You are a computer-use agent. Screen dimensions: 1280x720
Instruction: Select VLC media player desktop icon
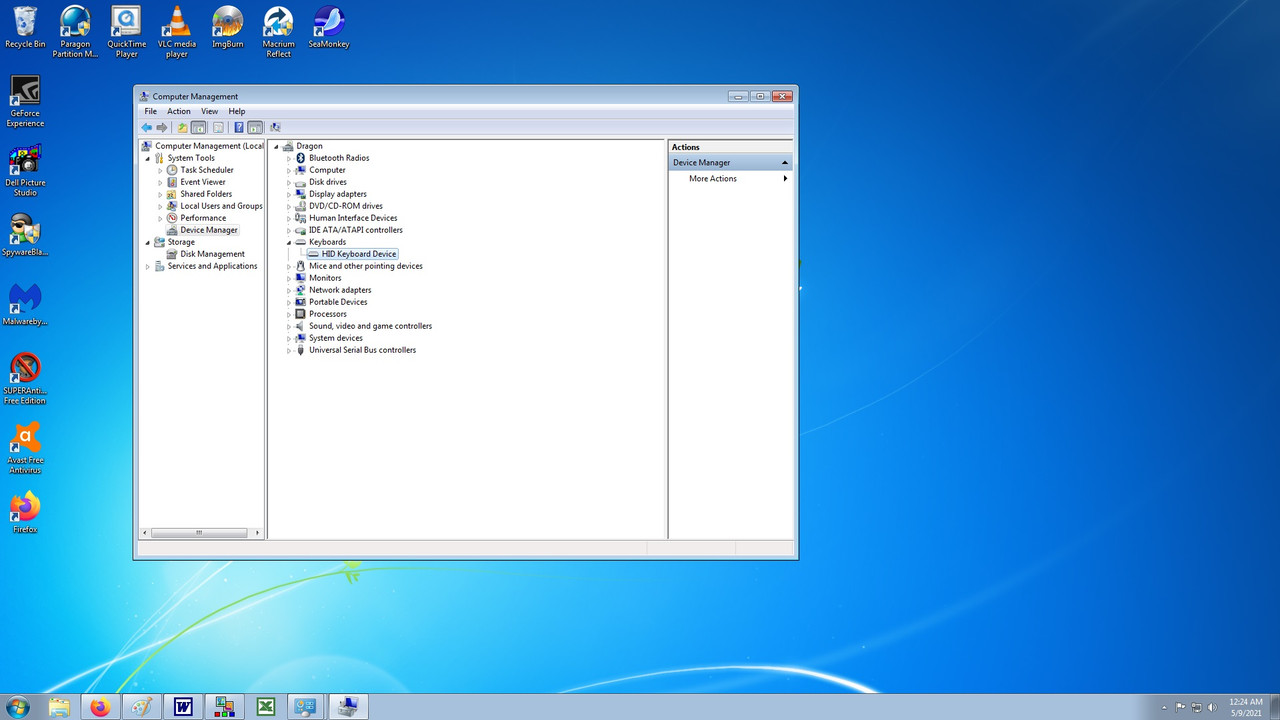(177, 32)
